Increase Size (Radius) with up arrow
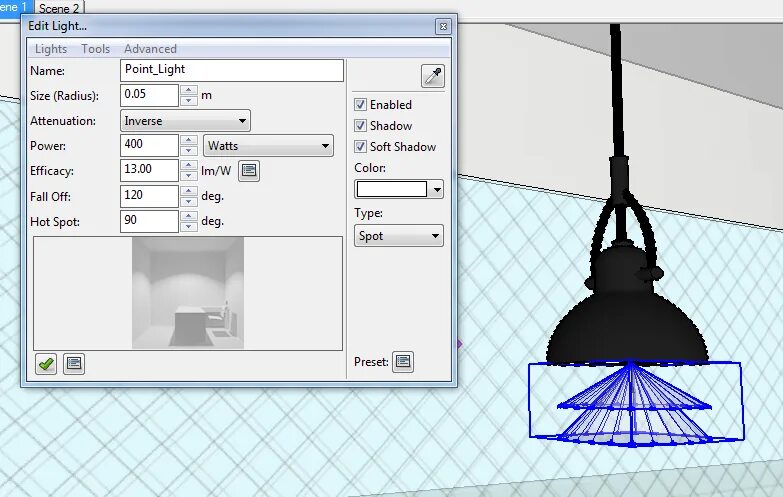 [x=189, y=90]
